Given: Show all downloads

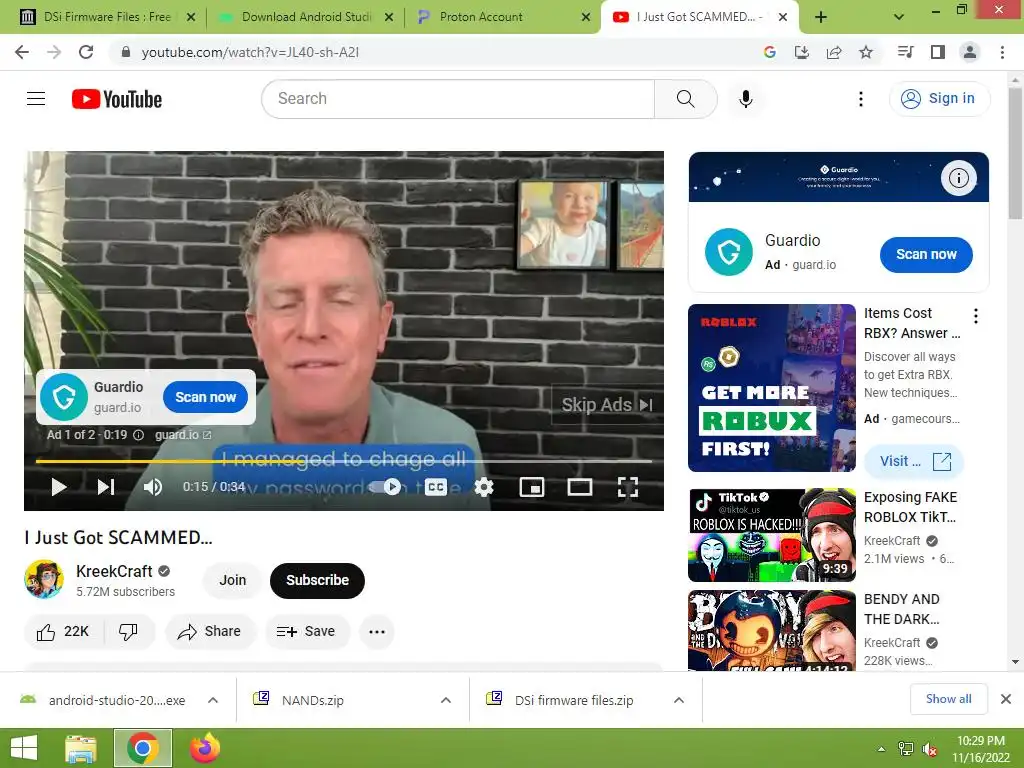Looking at the screenshot, I should (948, 699).
